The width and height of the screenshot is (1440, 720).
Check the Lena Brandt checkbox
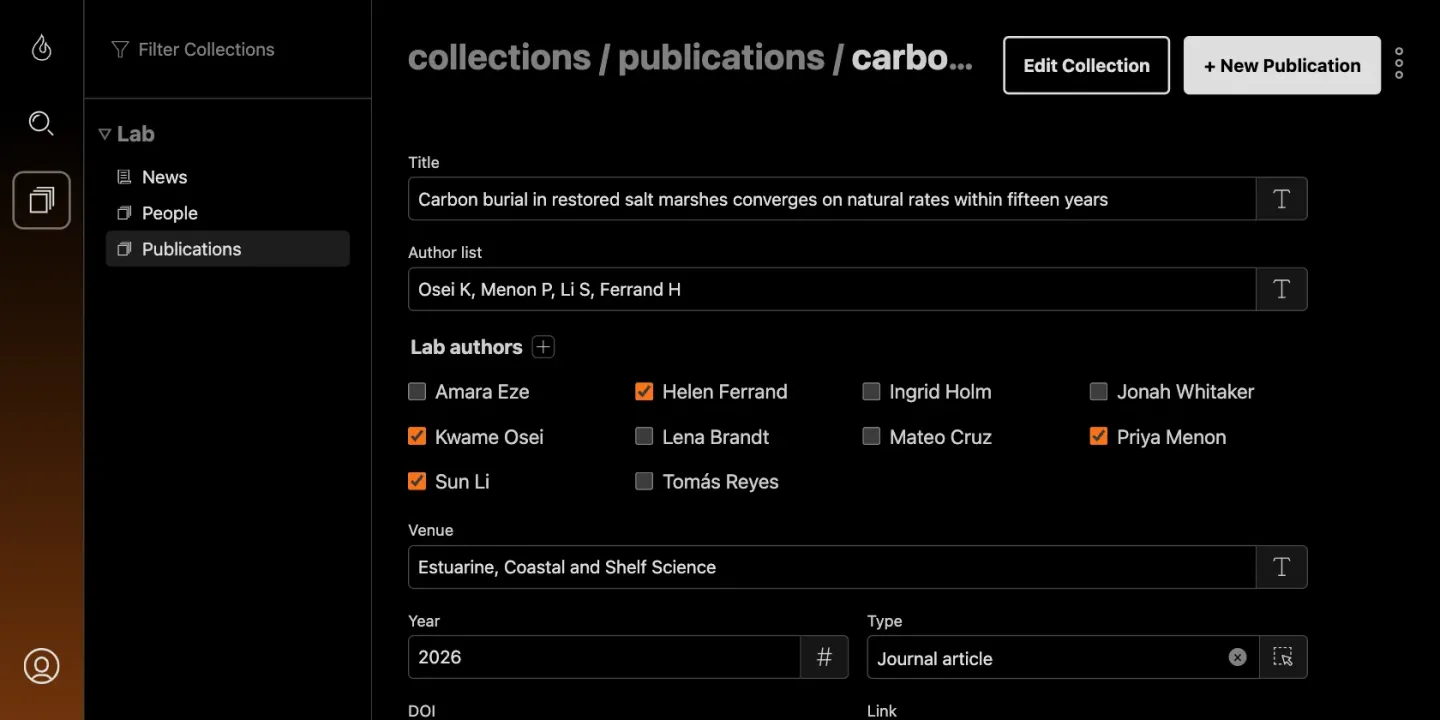click(644, 436)
